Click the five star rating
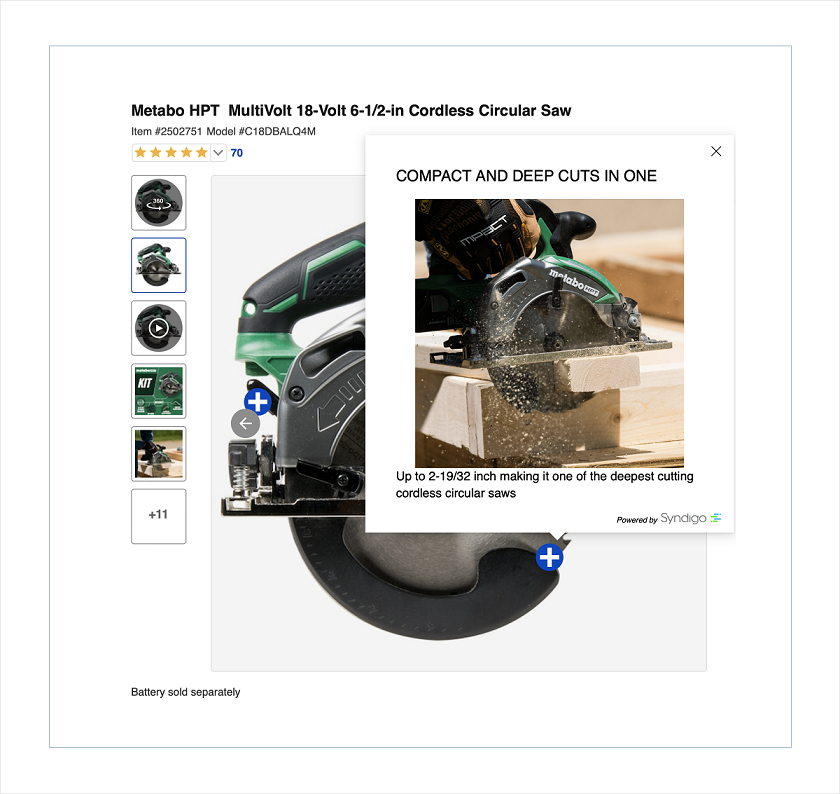 pos(171,153)
